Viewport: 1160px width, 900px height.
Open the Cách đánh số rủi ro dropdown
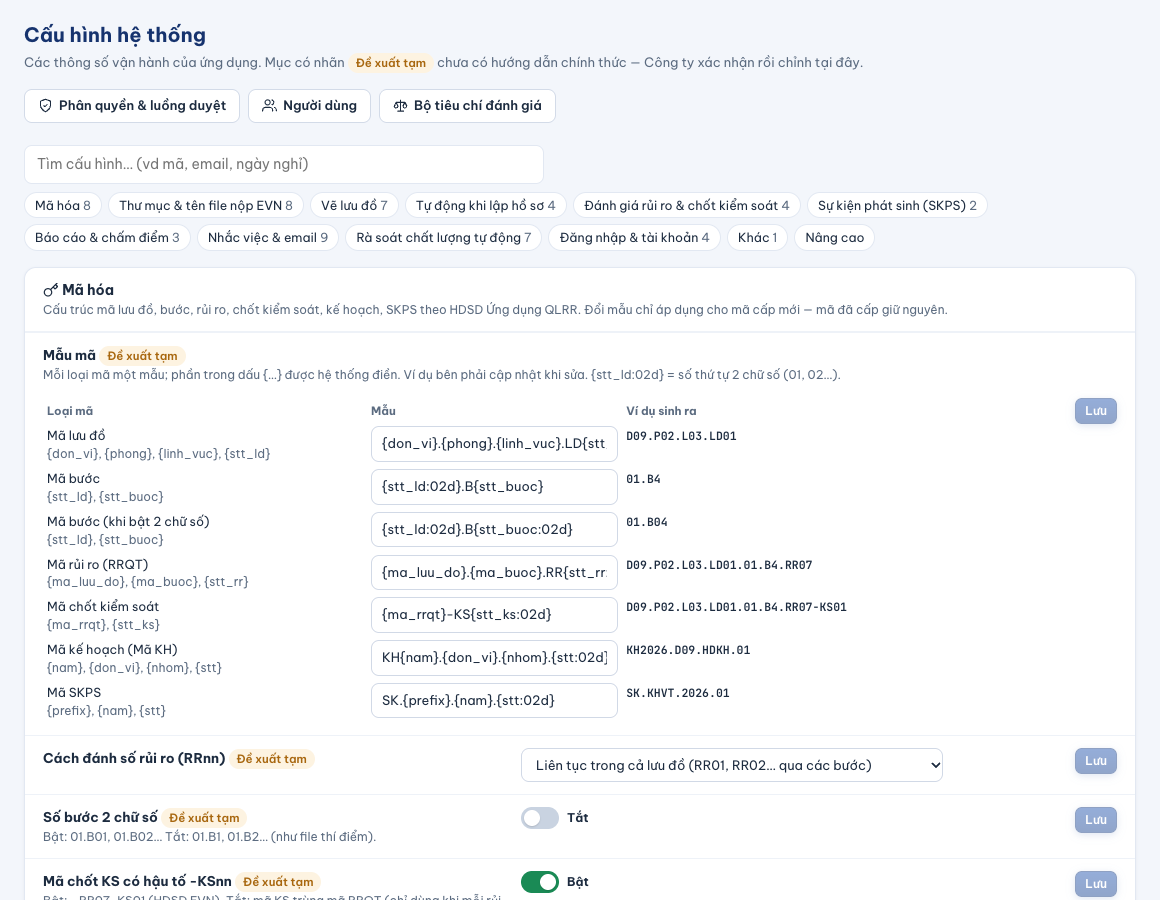click(x=732, y=765)
